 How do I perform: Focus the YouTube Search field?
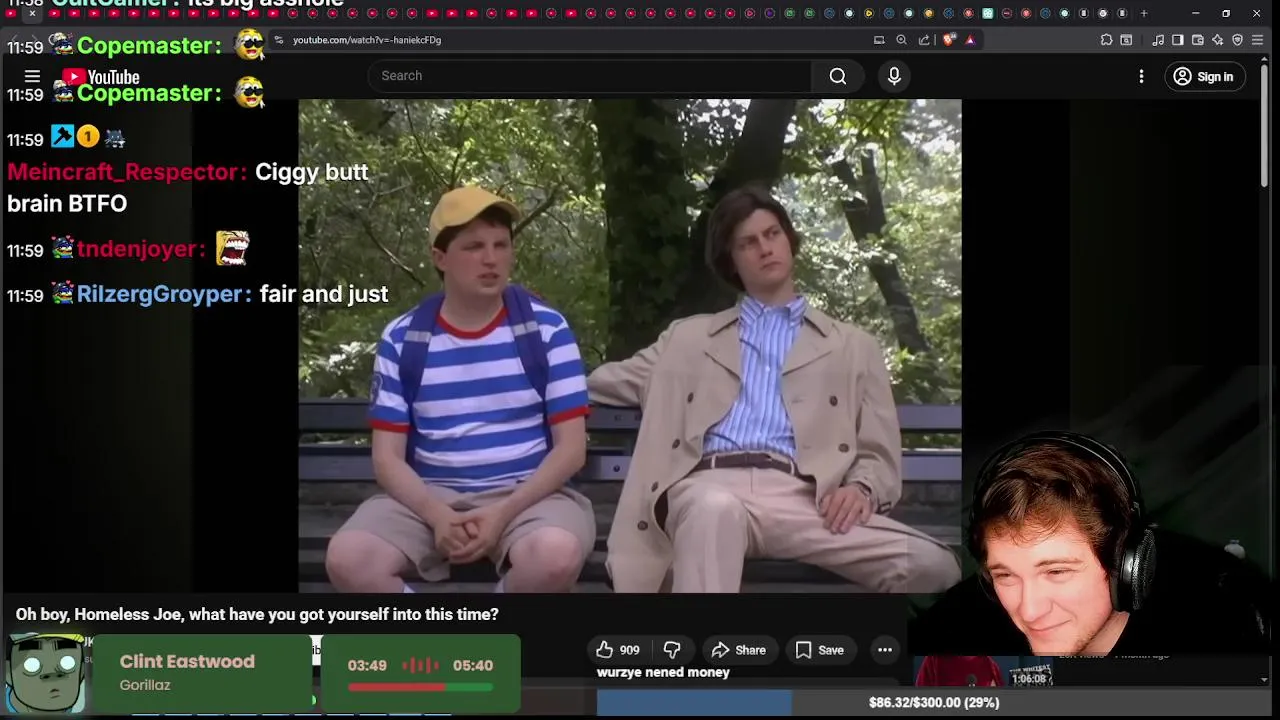pyautogui.click(x=590, y=76)
